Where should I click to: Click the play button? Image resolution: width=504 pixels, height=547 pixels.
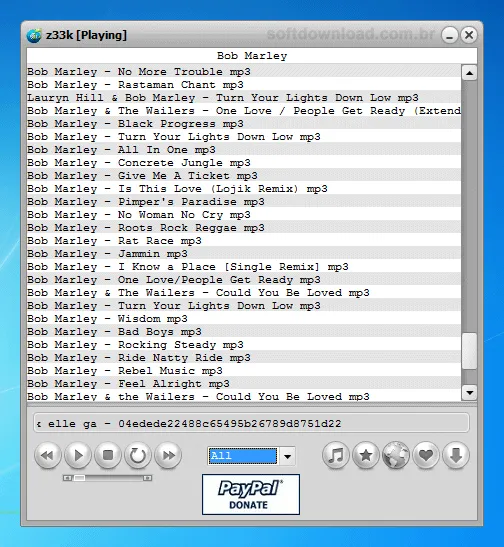pyautogui.click(x=78, y=455)
